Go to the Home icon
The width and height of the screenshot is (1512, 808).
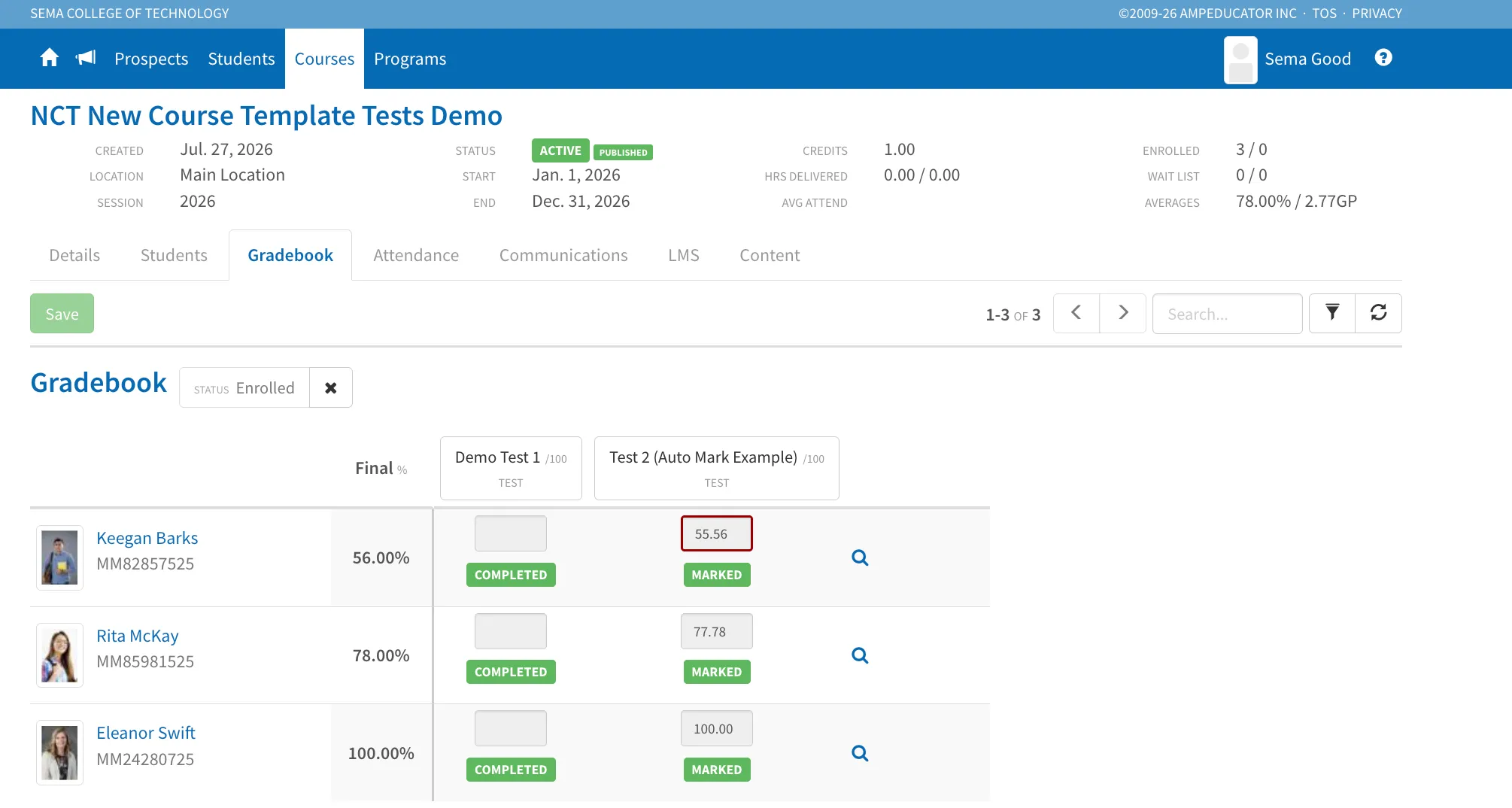(49, 58)
